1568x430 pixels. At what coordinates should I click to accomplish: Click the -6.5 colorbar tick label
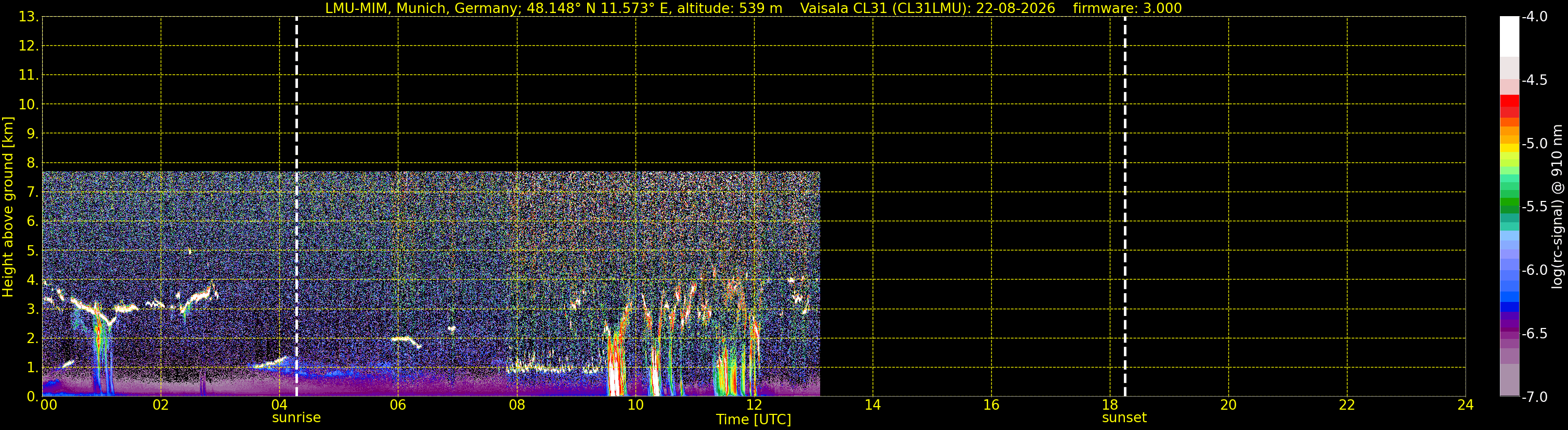tap(1534, 334)
